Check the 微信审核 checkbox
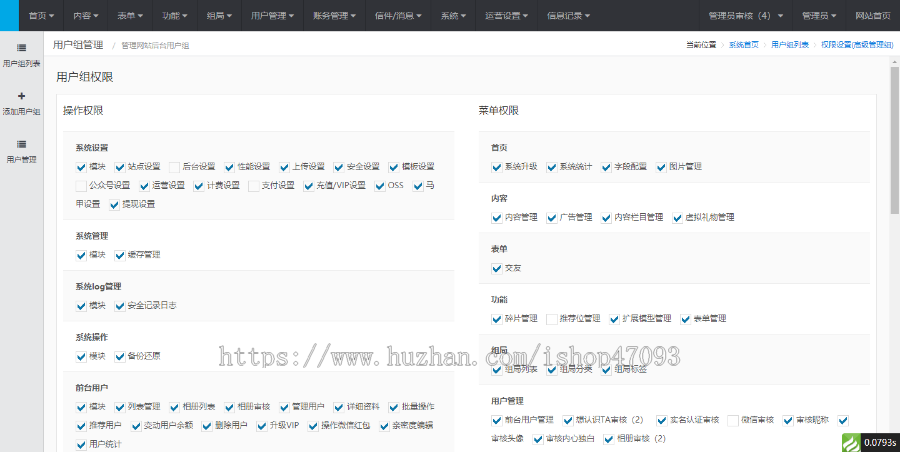The width and height of the screenshot is (900, 452). 733,419
